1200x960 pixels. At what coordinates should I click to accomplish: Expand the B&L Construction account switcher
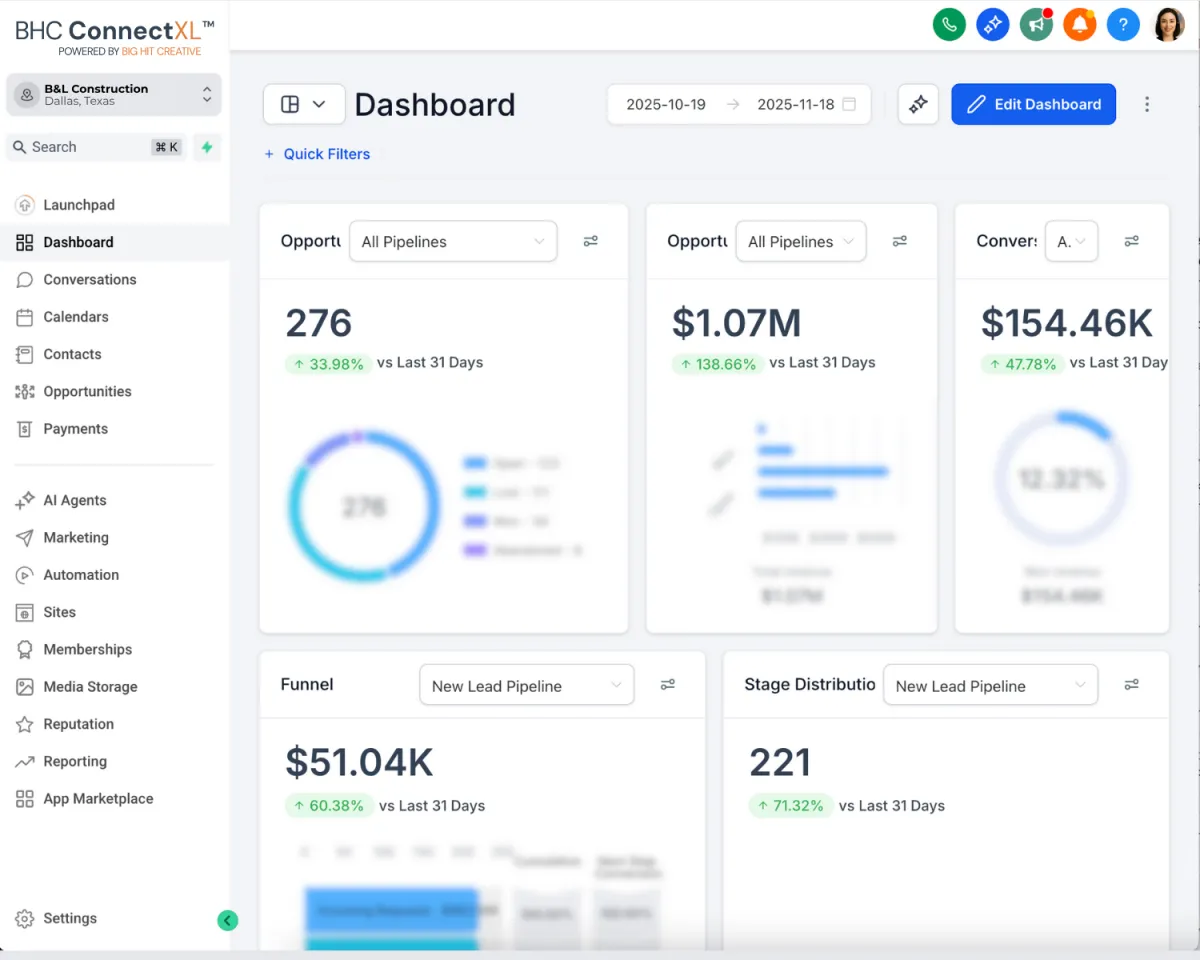(114, 94)
